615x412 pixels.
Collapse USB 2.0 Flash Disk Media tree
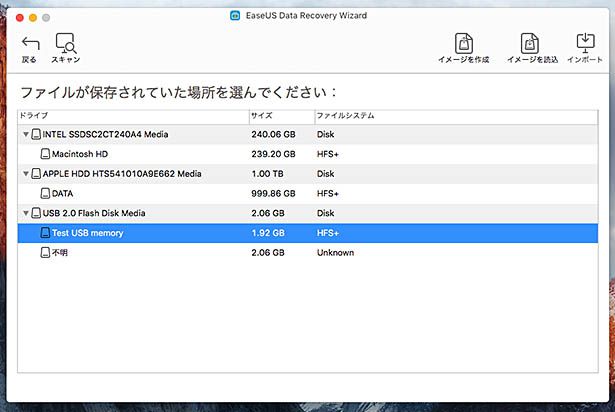25,213
